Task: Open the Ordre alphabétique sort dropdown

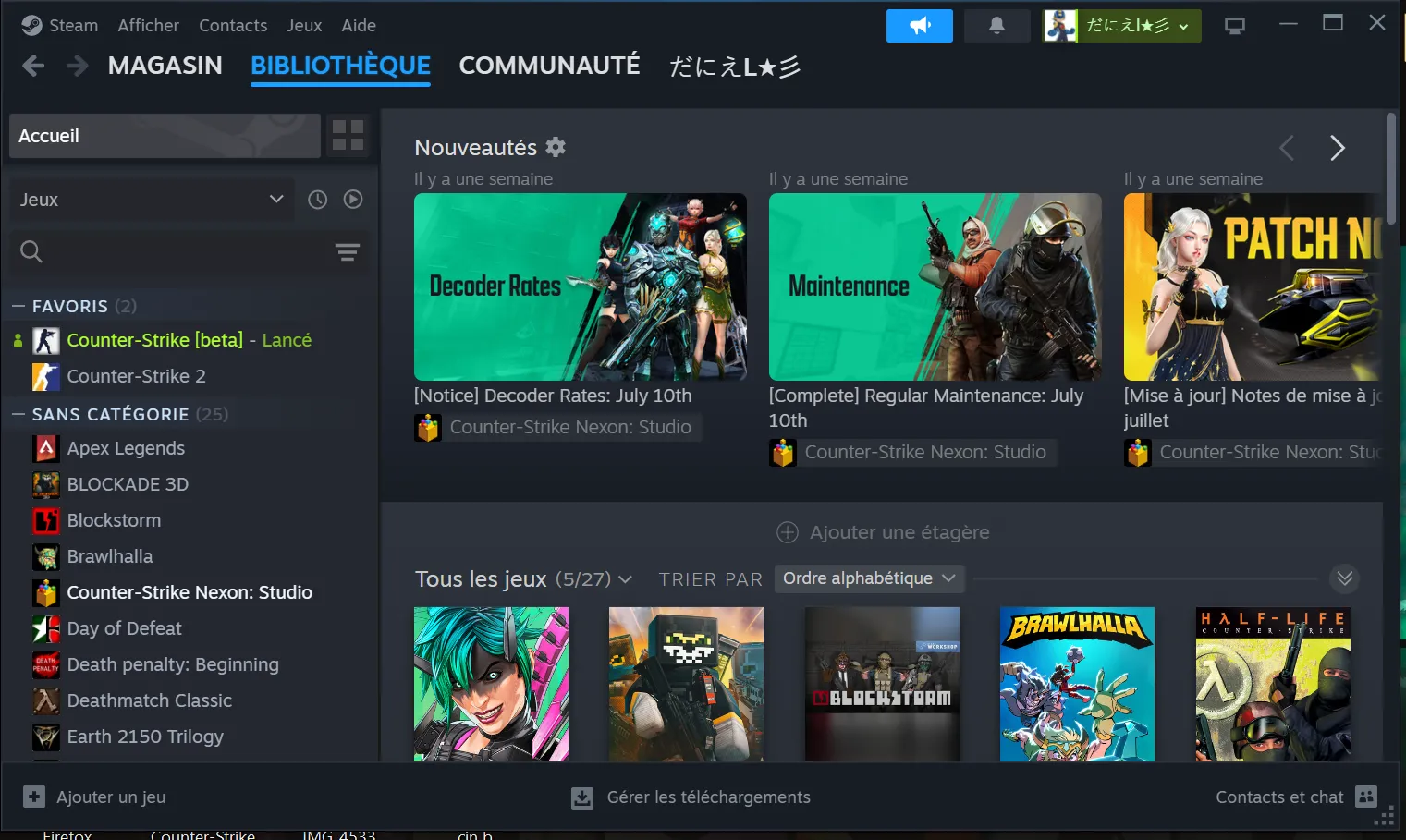Action: tap(870, 578)
